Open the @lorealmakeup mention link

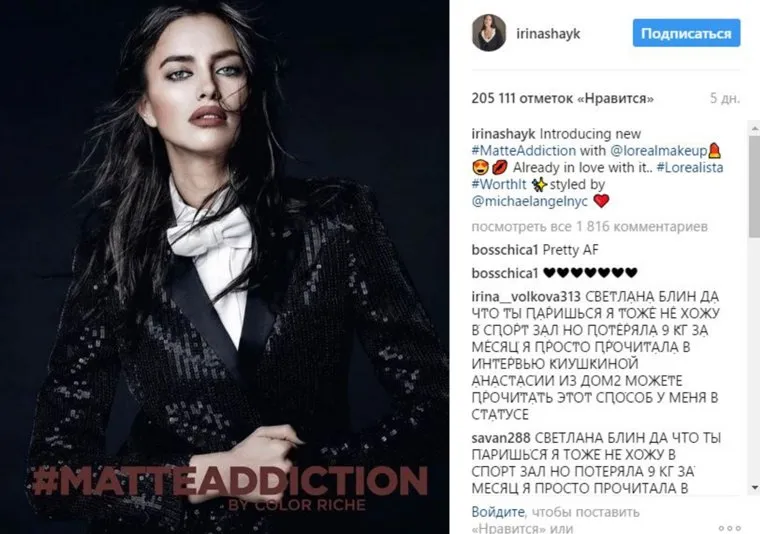658,151
